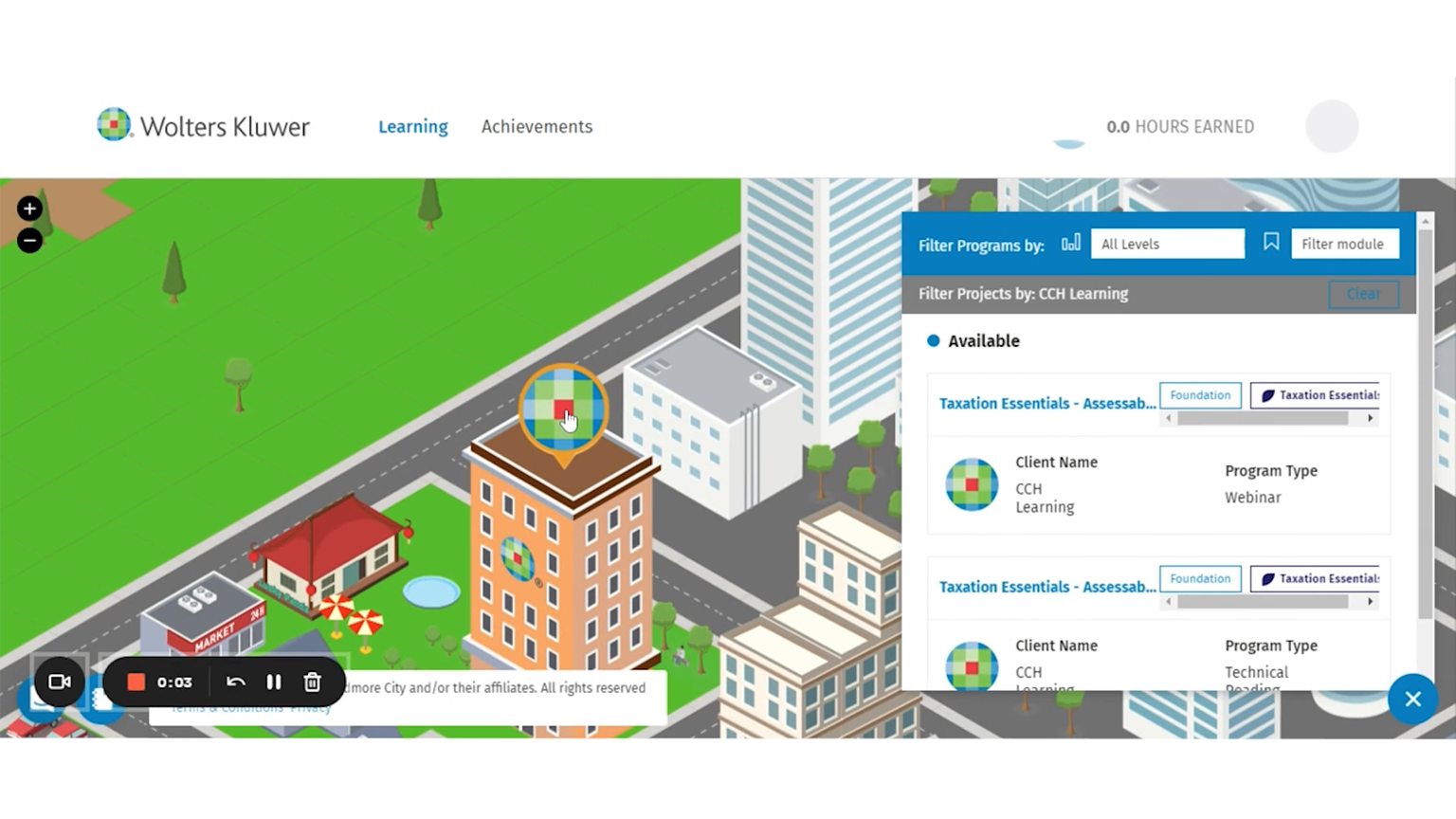Click the Wolters Kluwer map pin marker
This screenshot has height=819, width=1456.
point(563,409)
